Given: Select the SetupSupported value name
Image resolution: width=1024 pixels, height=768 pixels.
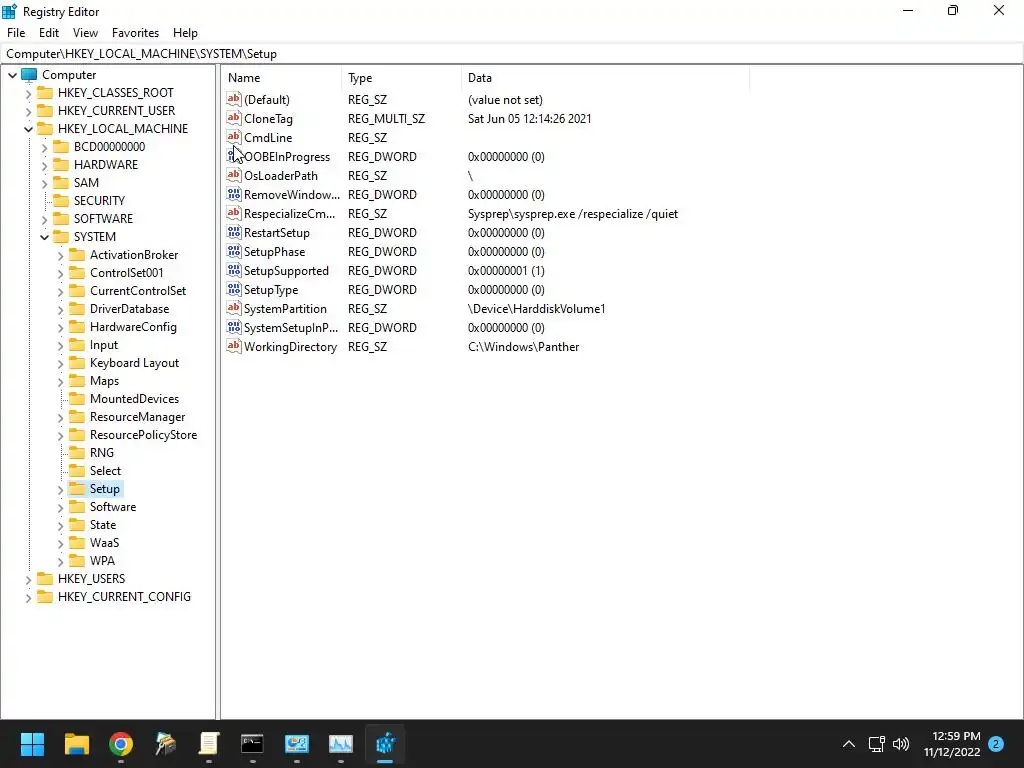Looking at the screenshot, I should (x=286, y=270).
